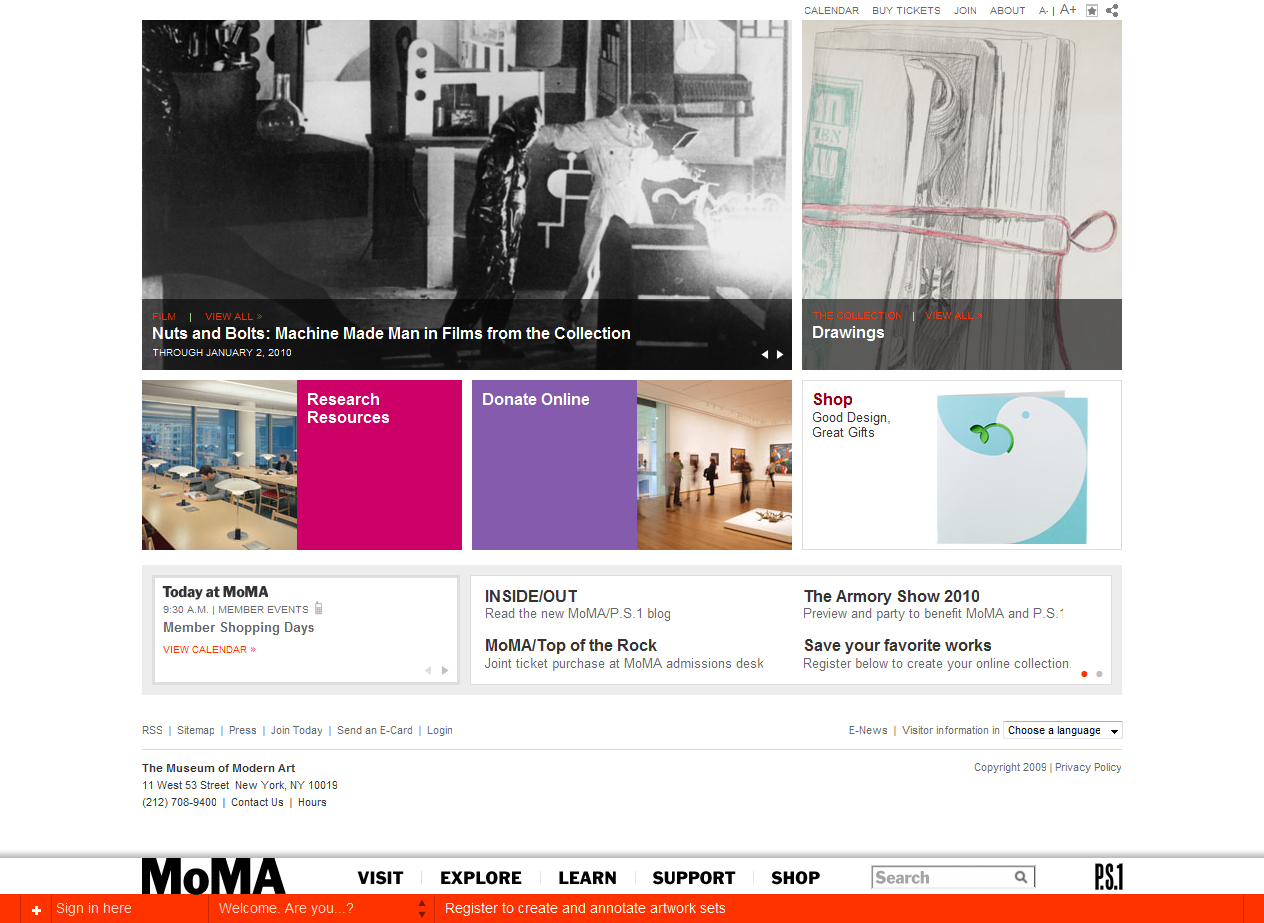This screenshot has height=923, width=1264.
Task: Open the SHOP navigation menu
Action: [x=796, y=878]
